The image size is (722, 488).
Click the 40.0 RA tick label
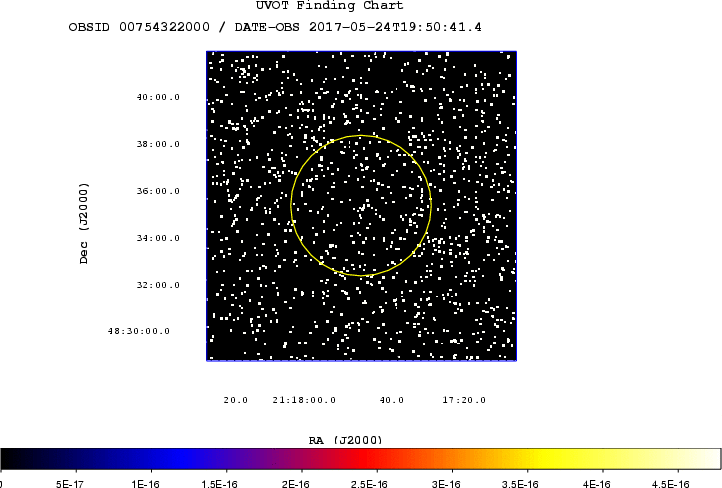tap(392, 400)
